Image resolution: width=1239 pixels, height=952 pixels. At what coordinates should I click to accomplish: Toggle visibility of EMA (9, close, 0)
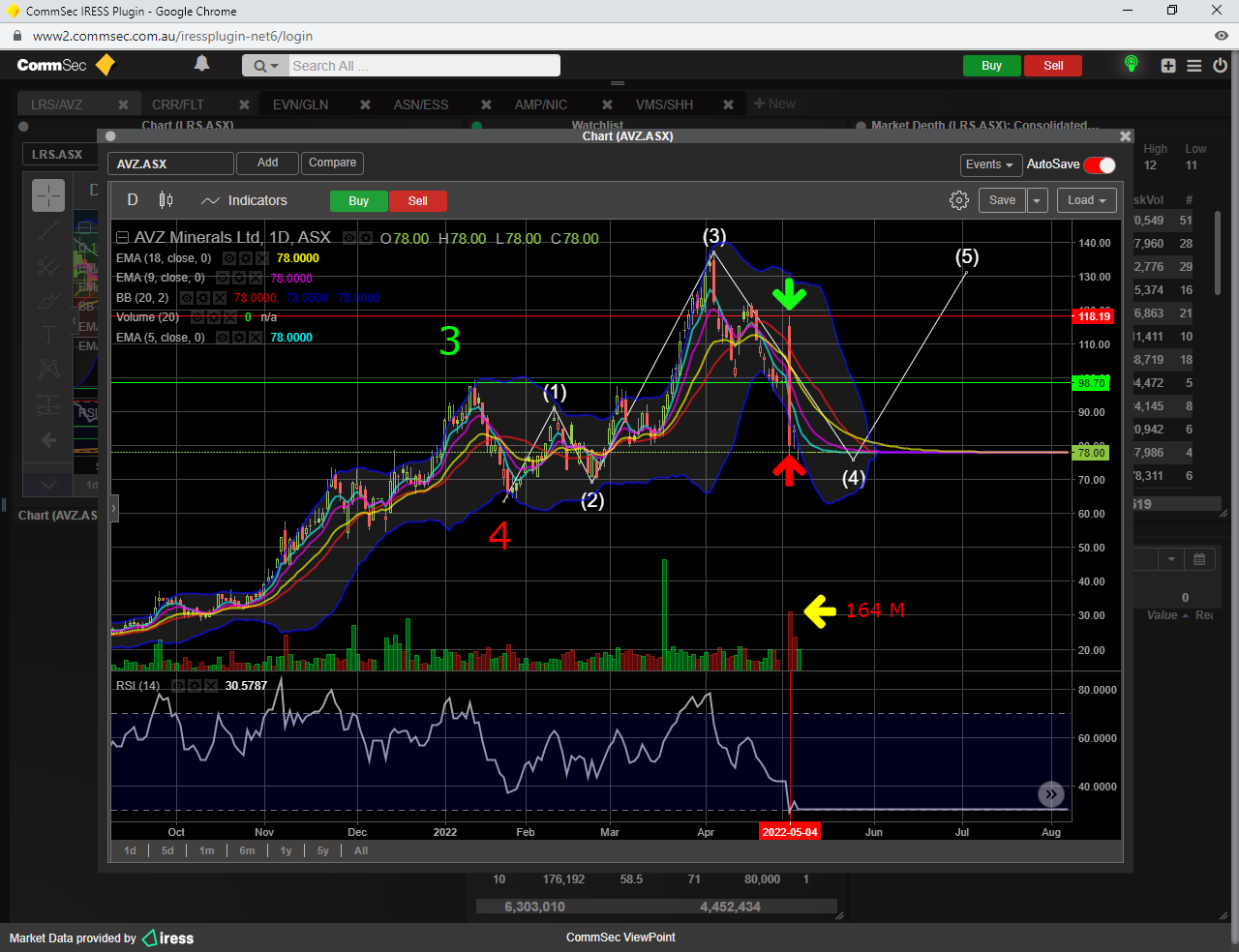tap(223, 279)
